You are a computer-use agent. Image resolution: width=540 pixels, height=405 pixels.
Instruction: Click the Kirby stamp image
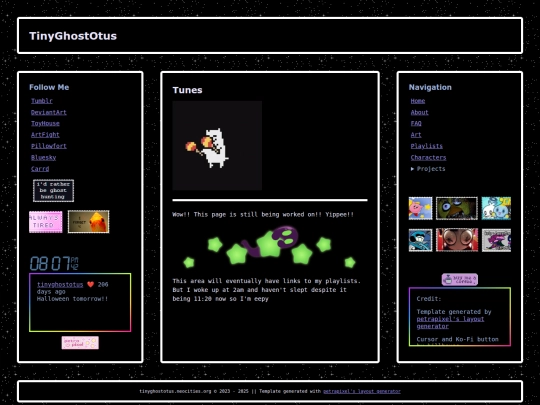point(420,208)
